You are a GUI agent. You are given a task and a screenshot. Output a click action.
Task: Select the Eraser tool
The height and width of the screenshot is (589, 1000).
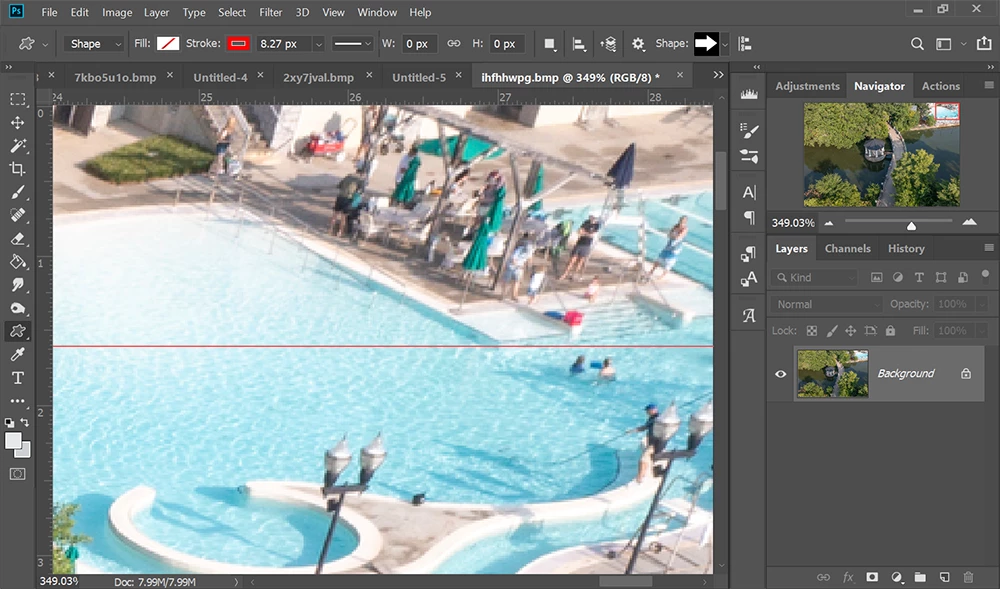click(x=18, y=238)
